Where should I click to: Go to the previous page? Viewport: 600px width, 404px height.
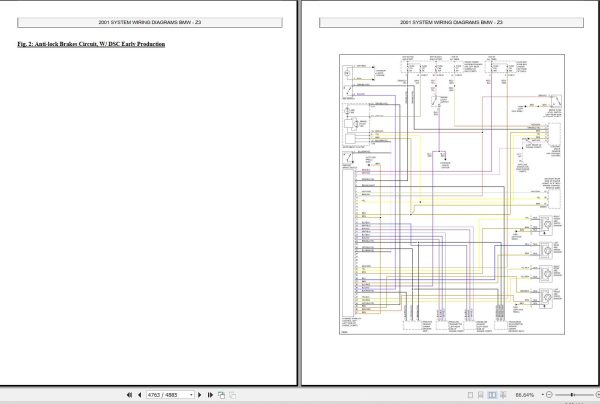click(x=139, y=395)
